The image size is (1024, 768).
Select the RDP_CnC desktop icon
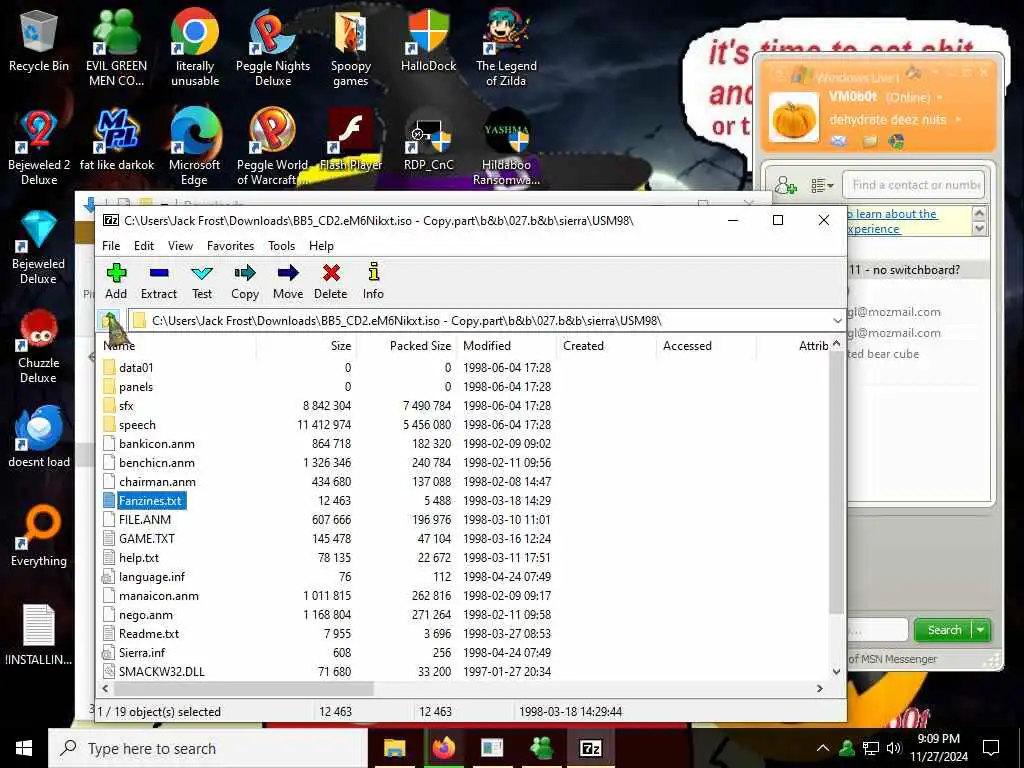[428, 140]
